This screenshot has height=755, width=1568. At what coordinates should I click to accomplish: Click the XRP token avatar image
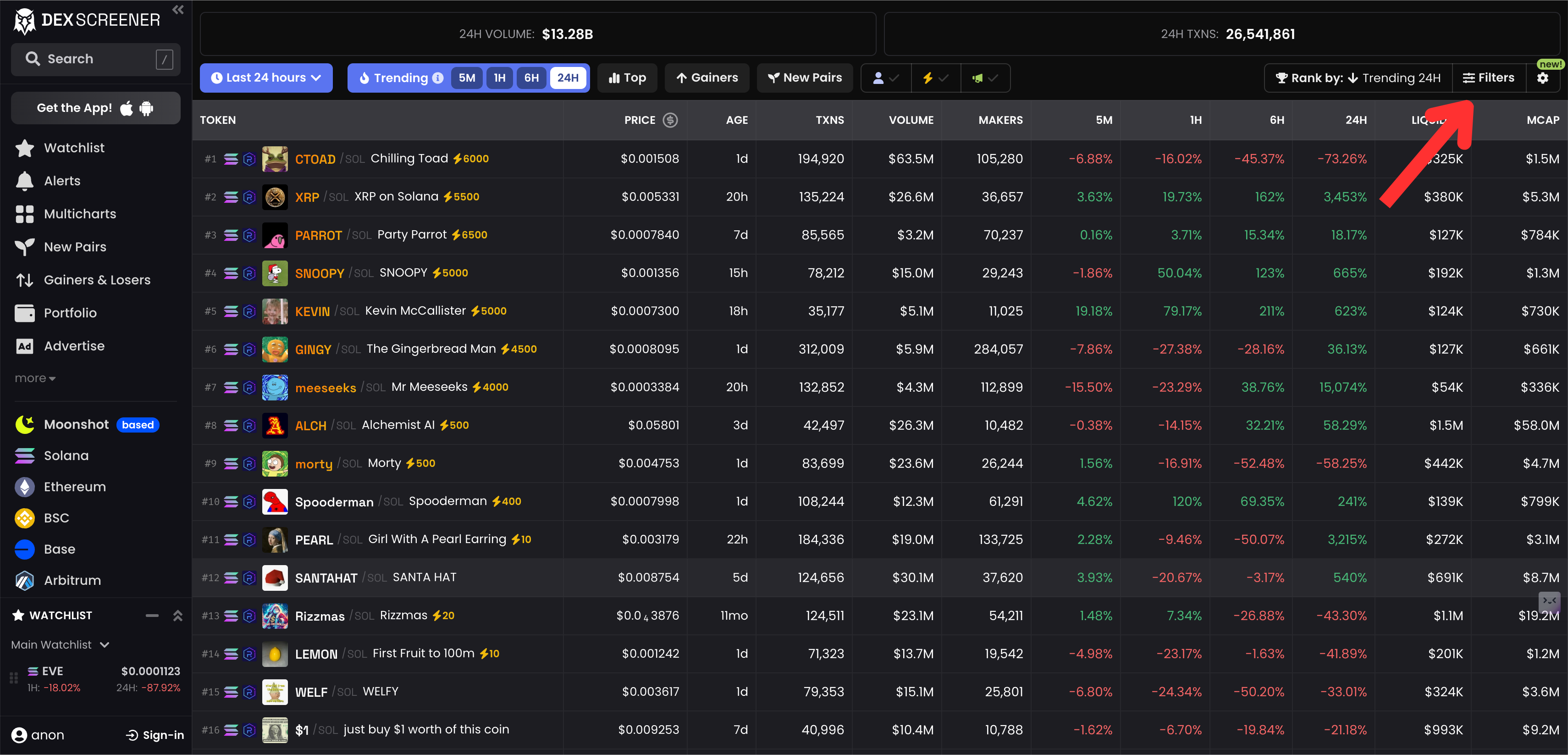click(275, 197)
